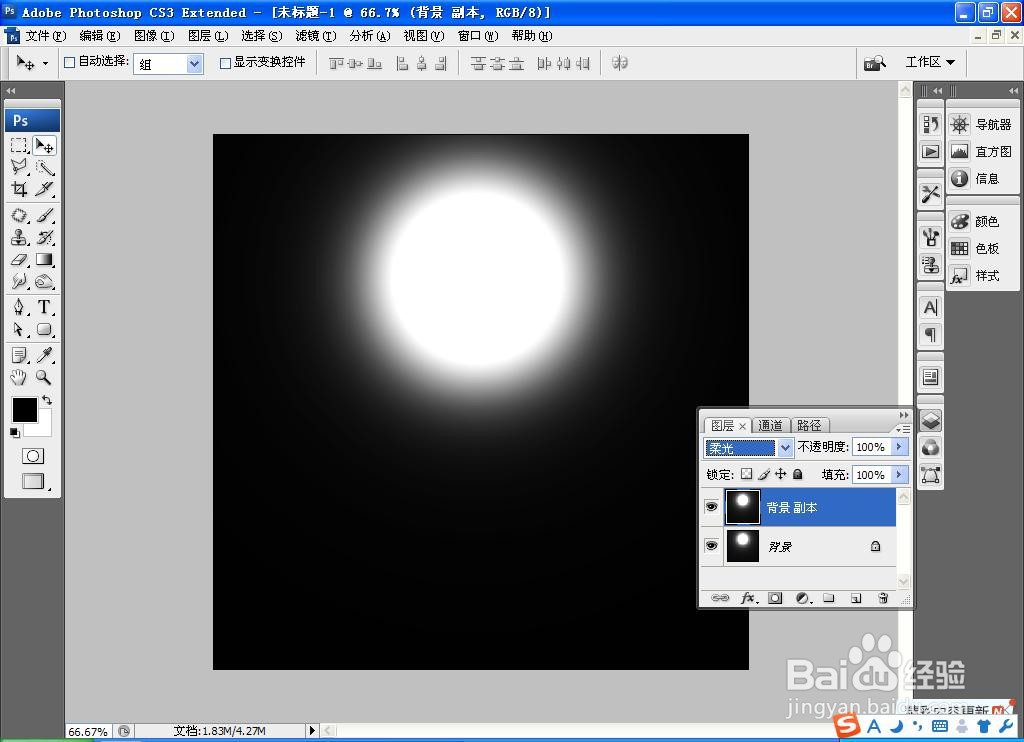This screenshot has height=742, width=1024.
Task: Open the Layers panel options menu
Action: tap(903, 428)
